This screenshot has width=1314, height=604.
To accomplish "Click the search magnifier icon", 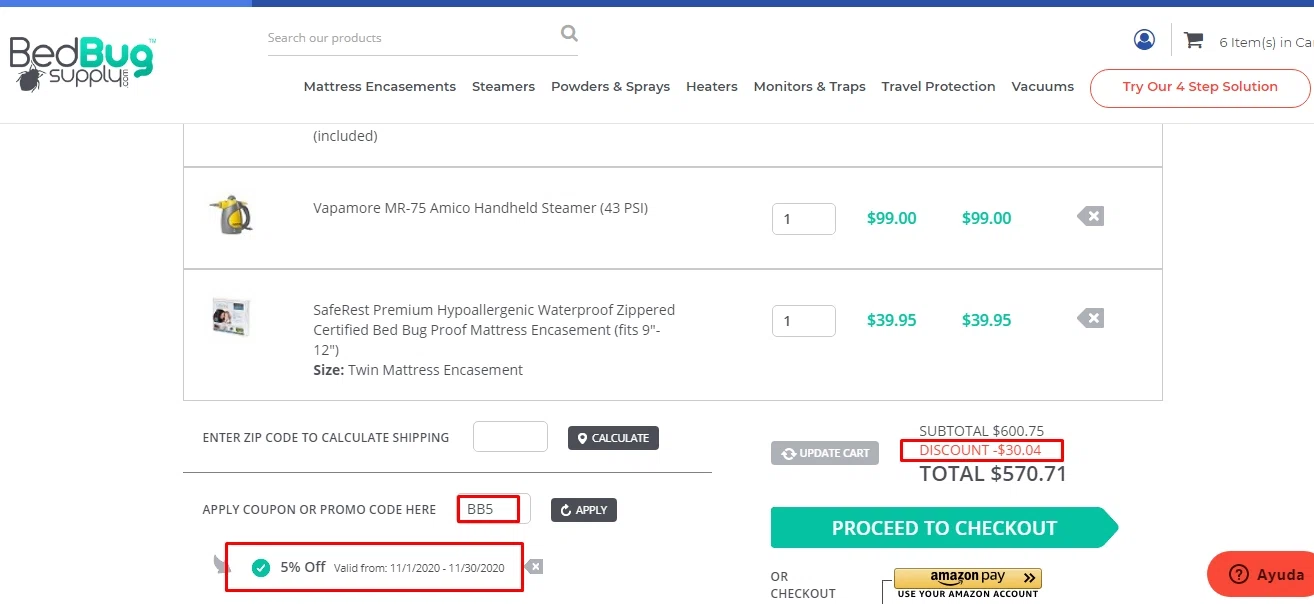I will (x=569, y=34).
